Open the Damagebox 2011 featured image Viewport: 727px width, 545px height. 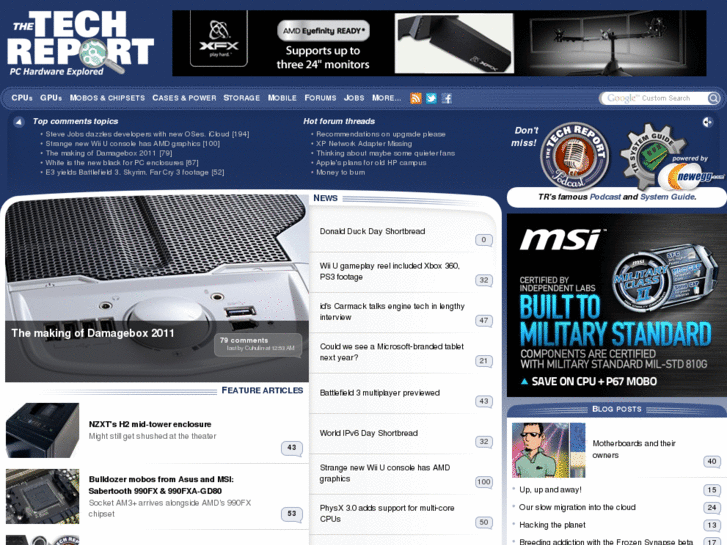157,289
